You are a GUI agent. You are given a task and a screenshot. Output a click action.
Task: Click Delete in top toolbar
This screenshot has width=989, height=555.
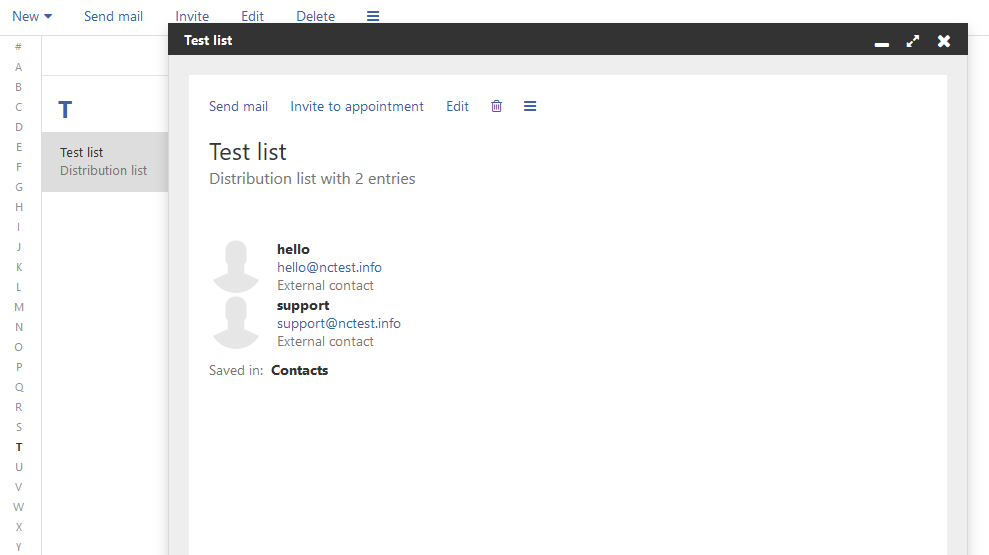315,16
